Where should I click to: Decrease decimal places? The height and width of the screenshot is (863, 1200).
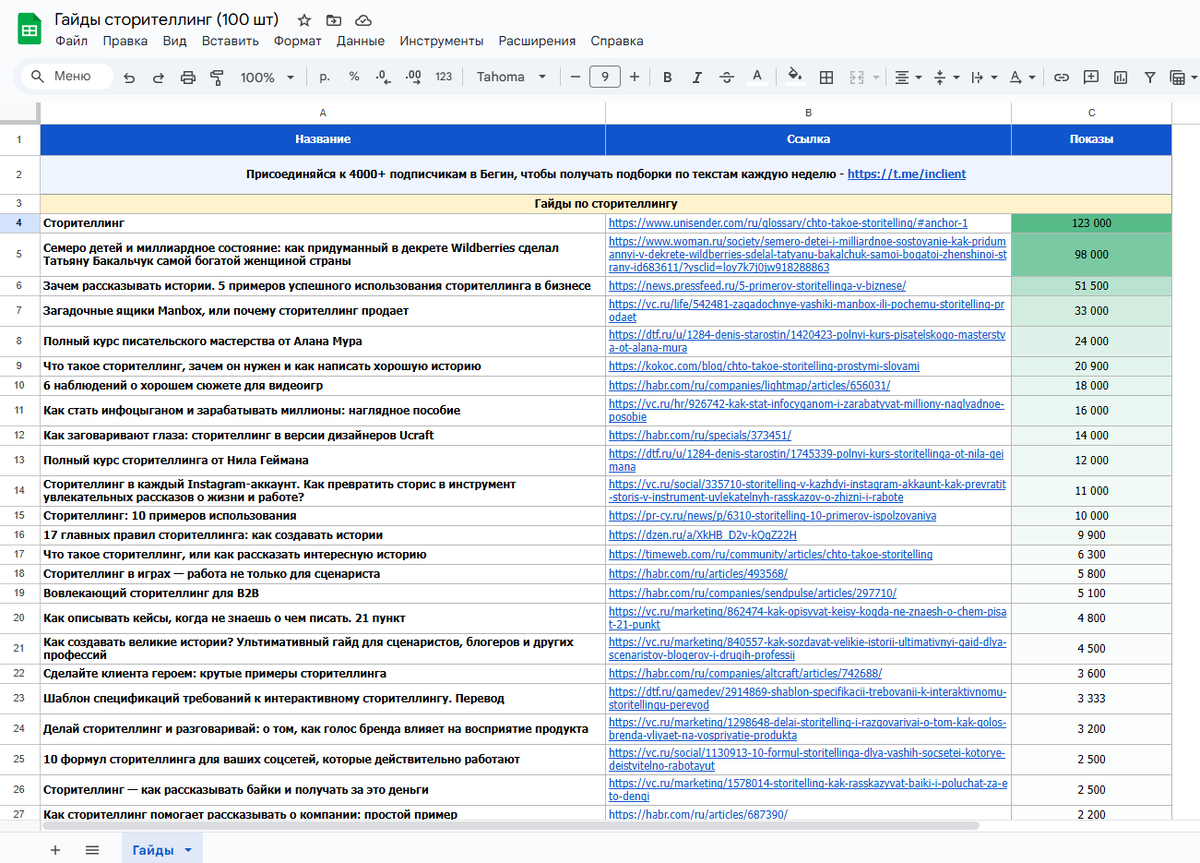[382, 77]
